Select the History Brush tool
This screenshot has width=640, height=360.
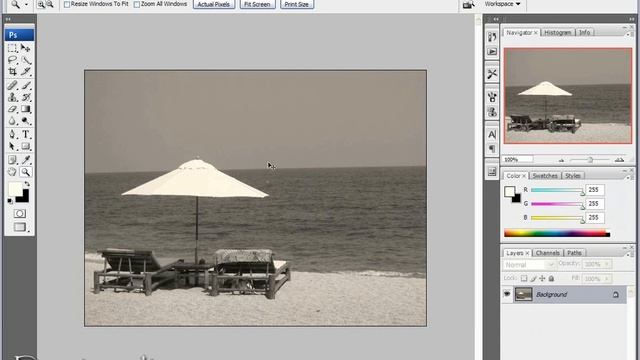pos(26,97)
